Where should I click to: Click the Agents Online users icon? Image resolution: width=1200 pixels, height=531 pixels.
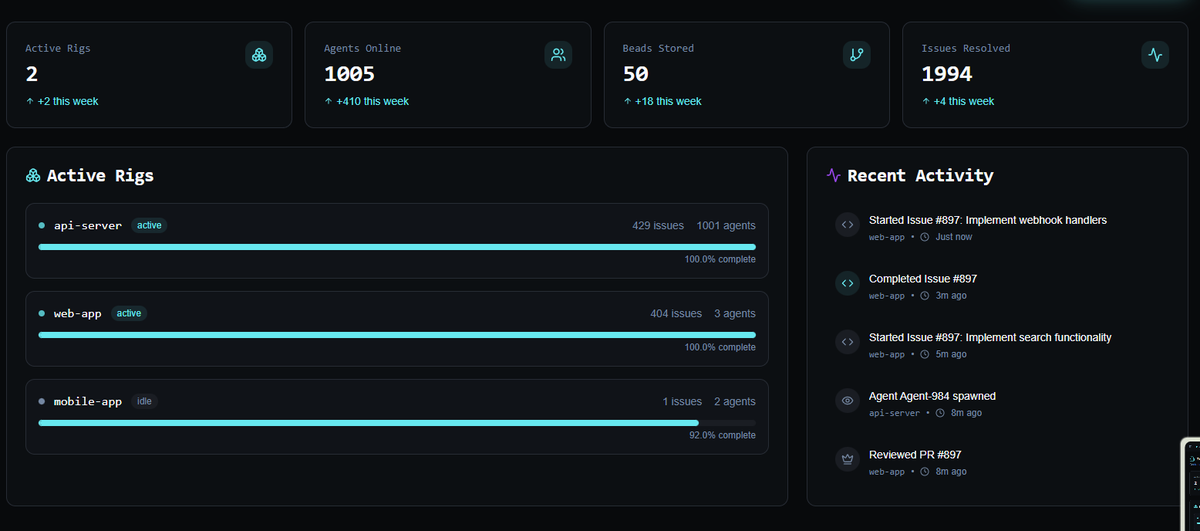point(558,55)
